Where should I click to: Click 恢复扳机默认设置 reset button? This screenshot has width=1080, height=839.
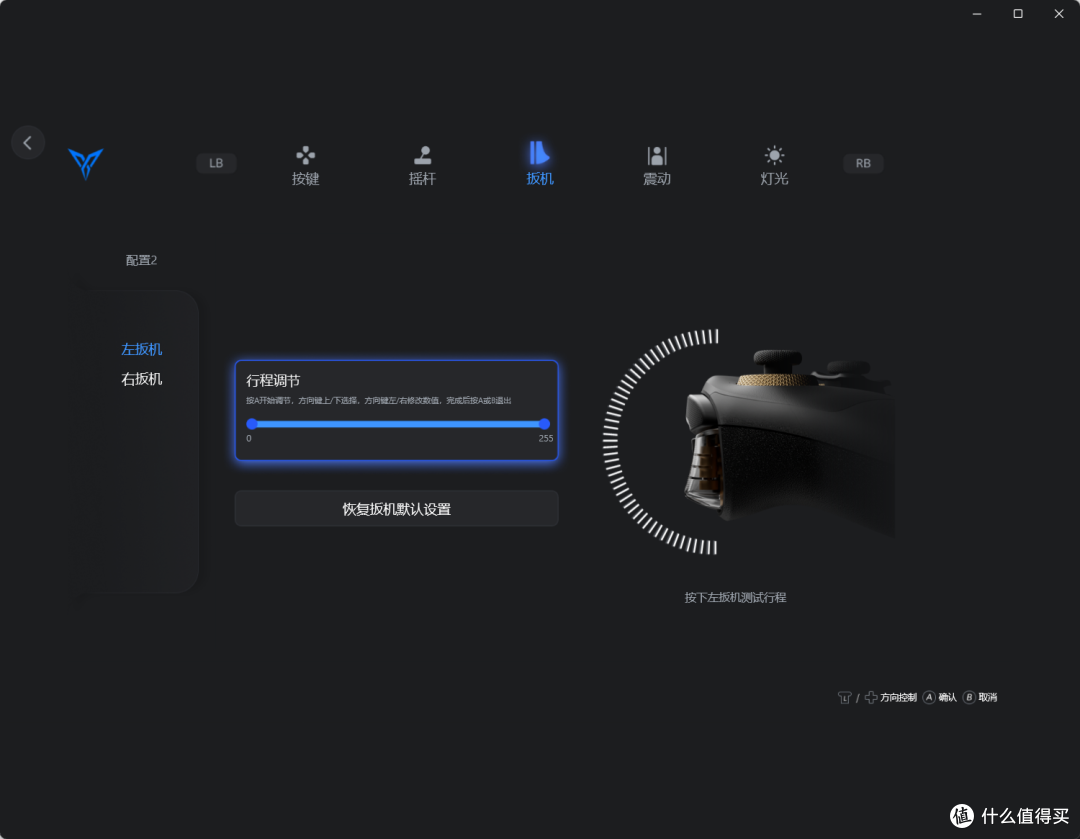point(397,509)
